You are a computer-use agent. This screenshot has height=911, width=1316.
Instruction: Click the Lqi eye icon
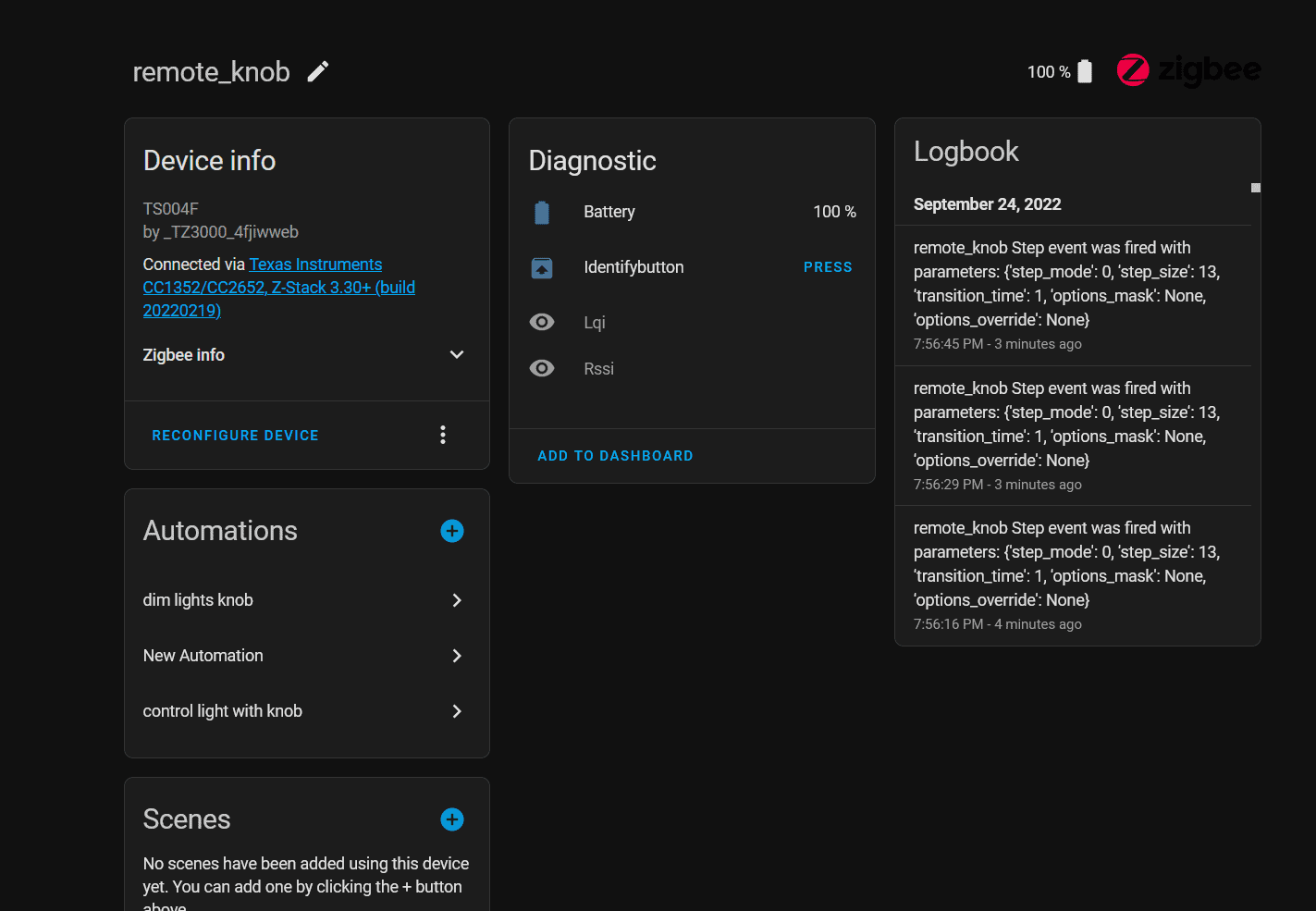(x=542, y=322)
